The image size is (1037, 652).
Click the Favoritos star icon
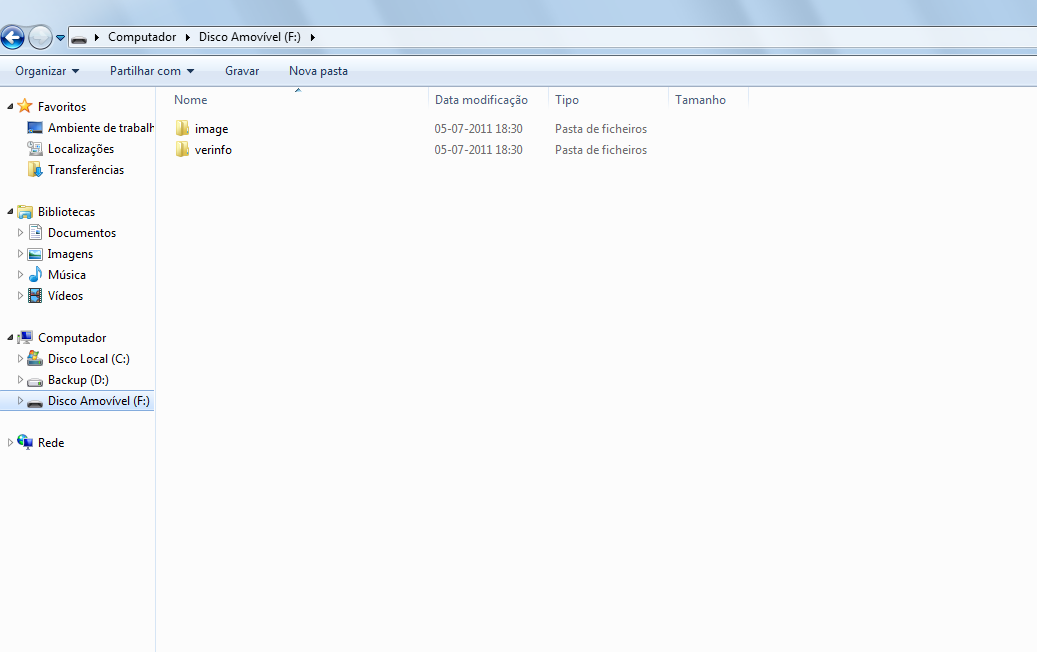click(x=25, y=107)
